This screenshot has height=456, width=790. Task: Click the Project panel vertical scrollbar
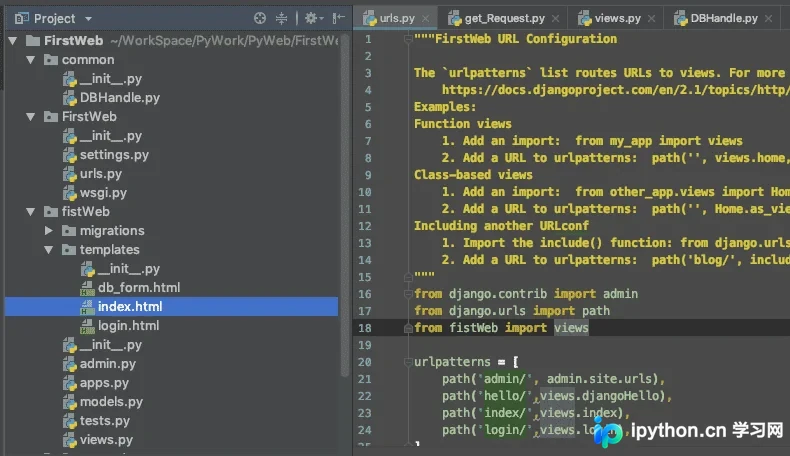pos(345,207)
